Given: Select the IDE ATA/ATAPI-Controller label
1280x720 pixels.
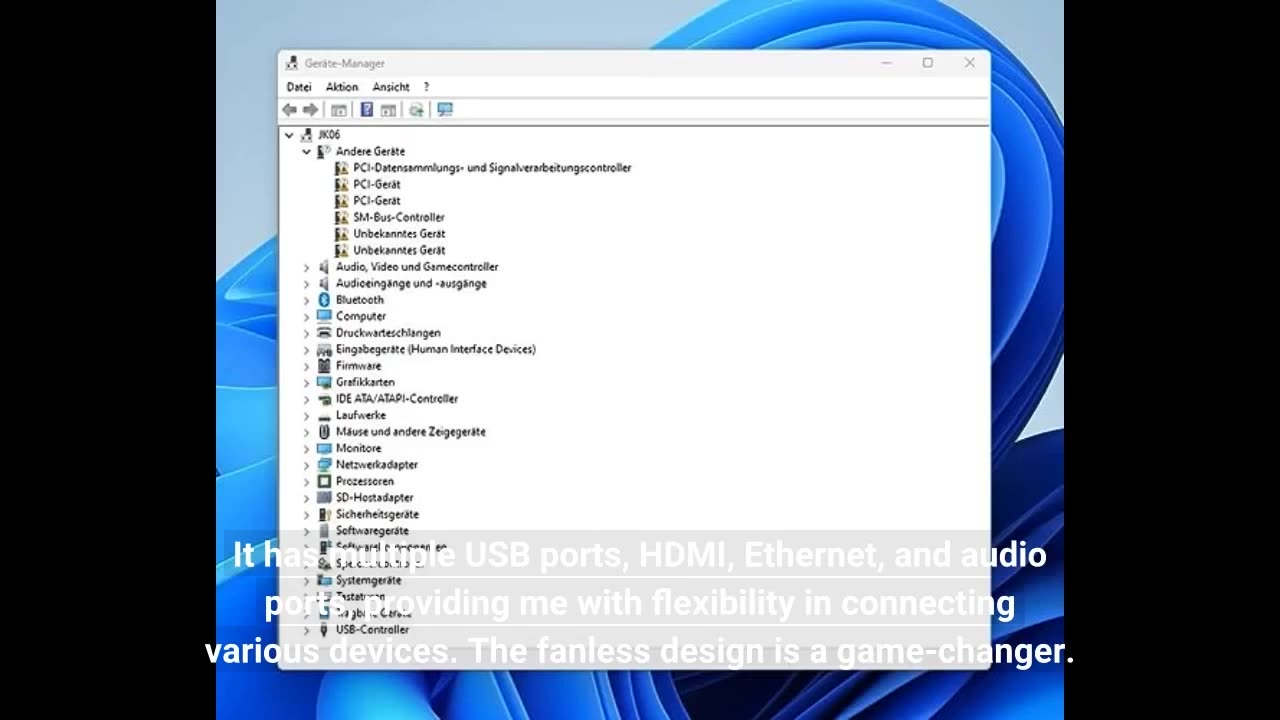Looking at the screenshot, I should coord(397,399).
